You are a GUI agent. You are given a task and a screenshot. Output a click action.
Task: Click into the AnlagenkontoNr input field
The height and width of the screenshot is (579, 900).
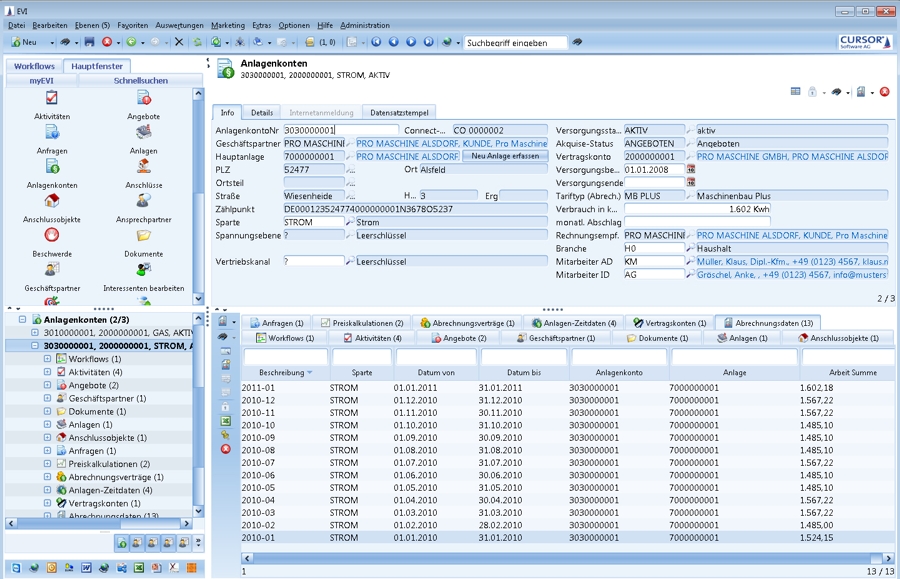tap(340, 130)
